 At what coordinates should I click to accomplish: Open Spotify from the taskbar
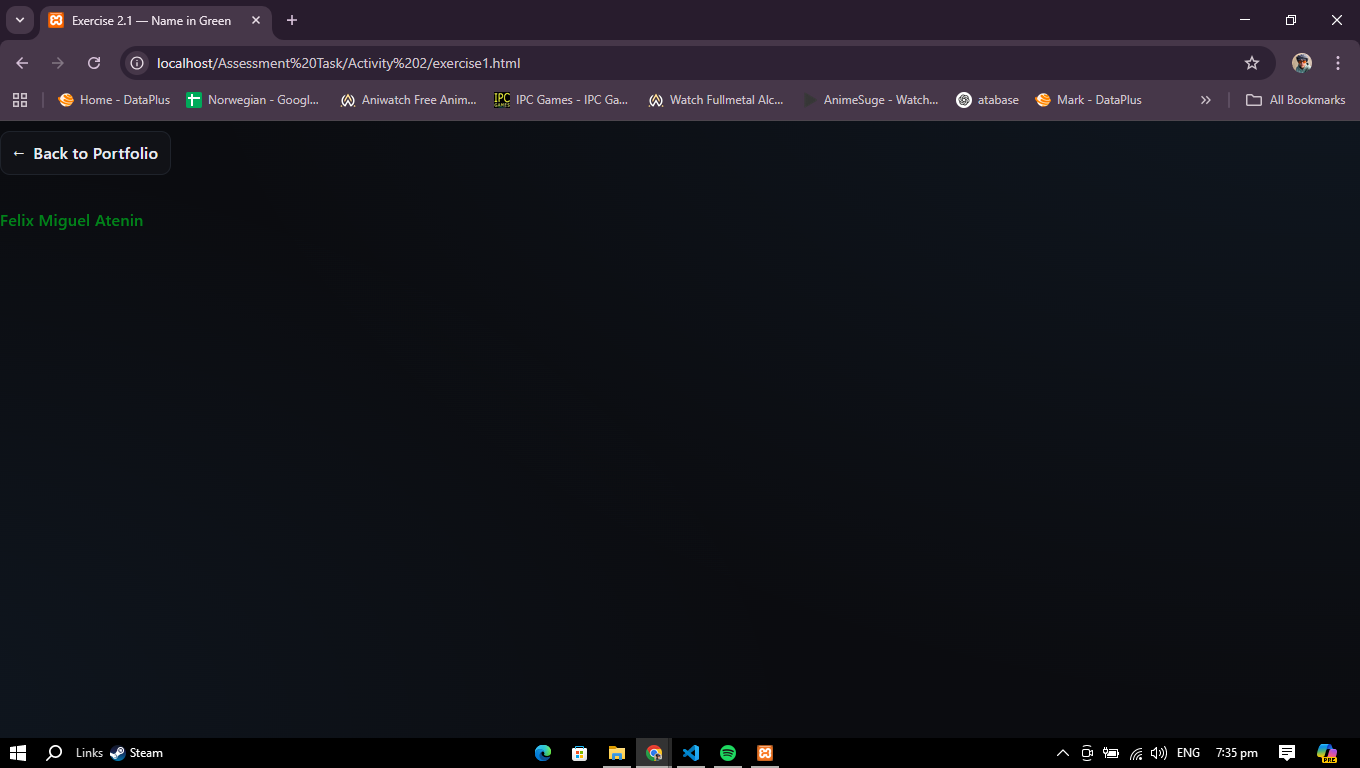[x=728, y=753]
